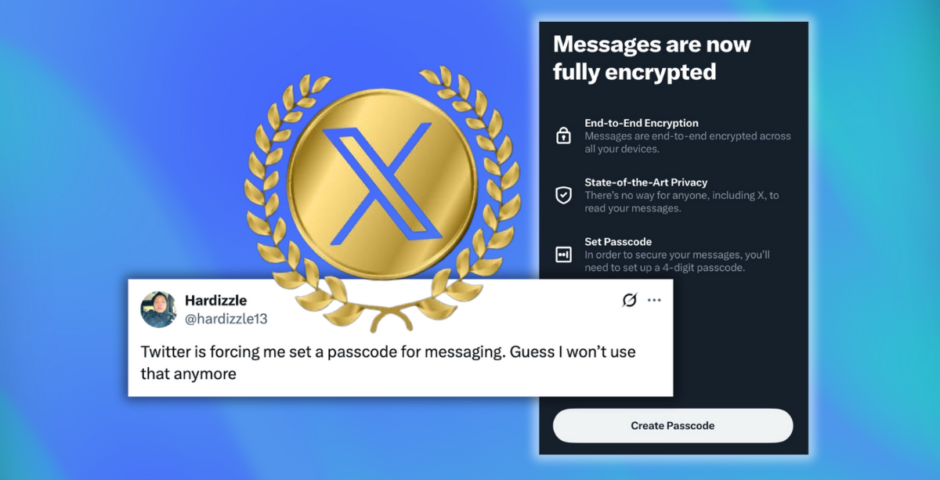940x480 pixels.
Task: Open Hardizzle's profile avatar
Action: 158,309
